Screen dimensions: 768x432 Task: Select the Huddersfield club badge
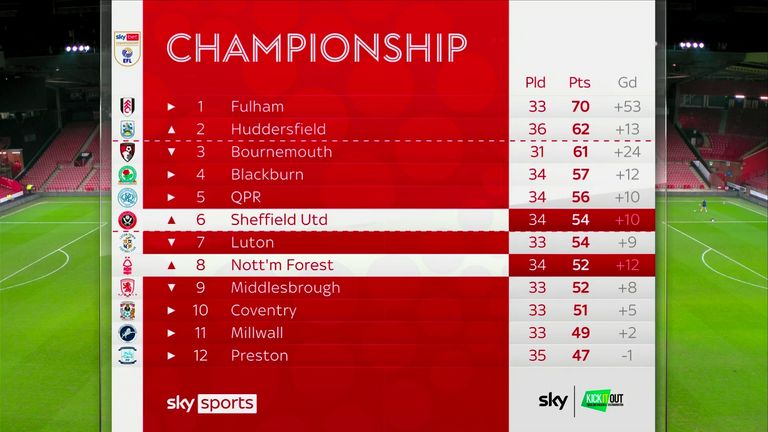[127, 129]
